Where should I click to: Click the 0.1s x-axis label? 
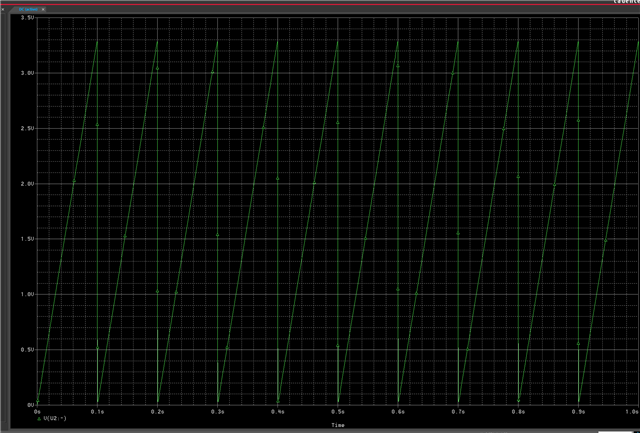[x=98, y=412]
